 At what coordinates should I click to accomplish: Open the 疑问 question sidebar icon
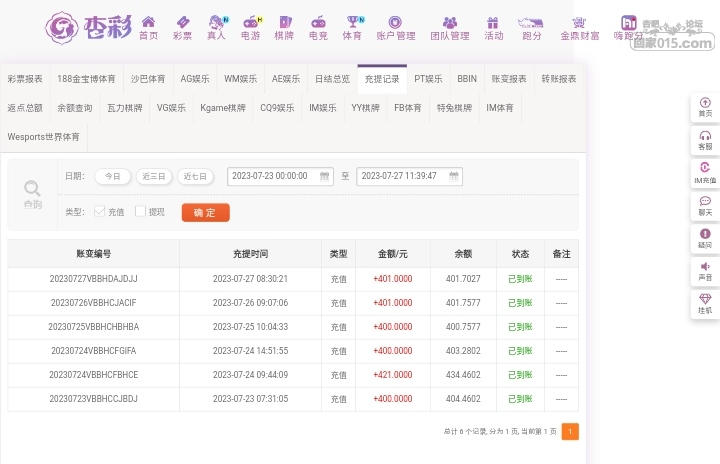705,233
